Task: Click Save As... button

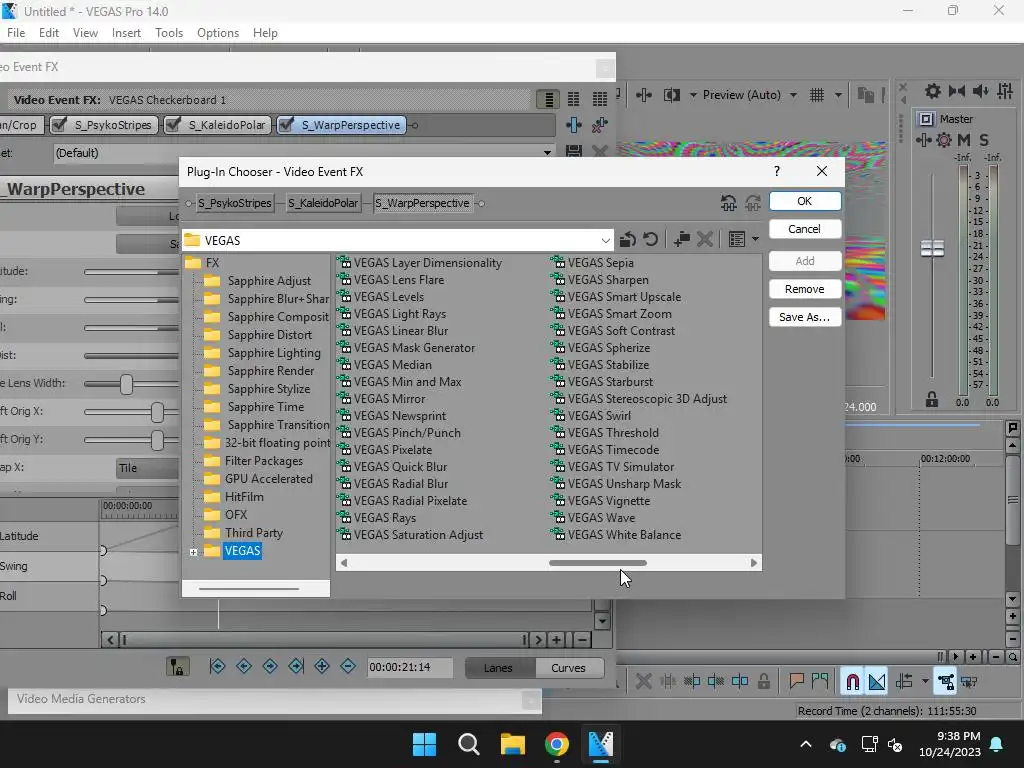Action: pos(805,317)
